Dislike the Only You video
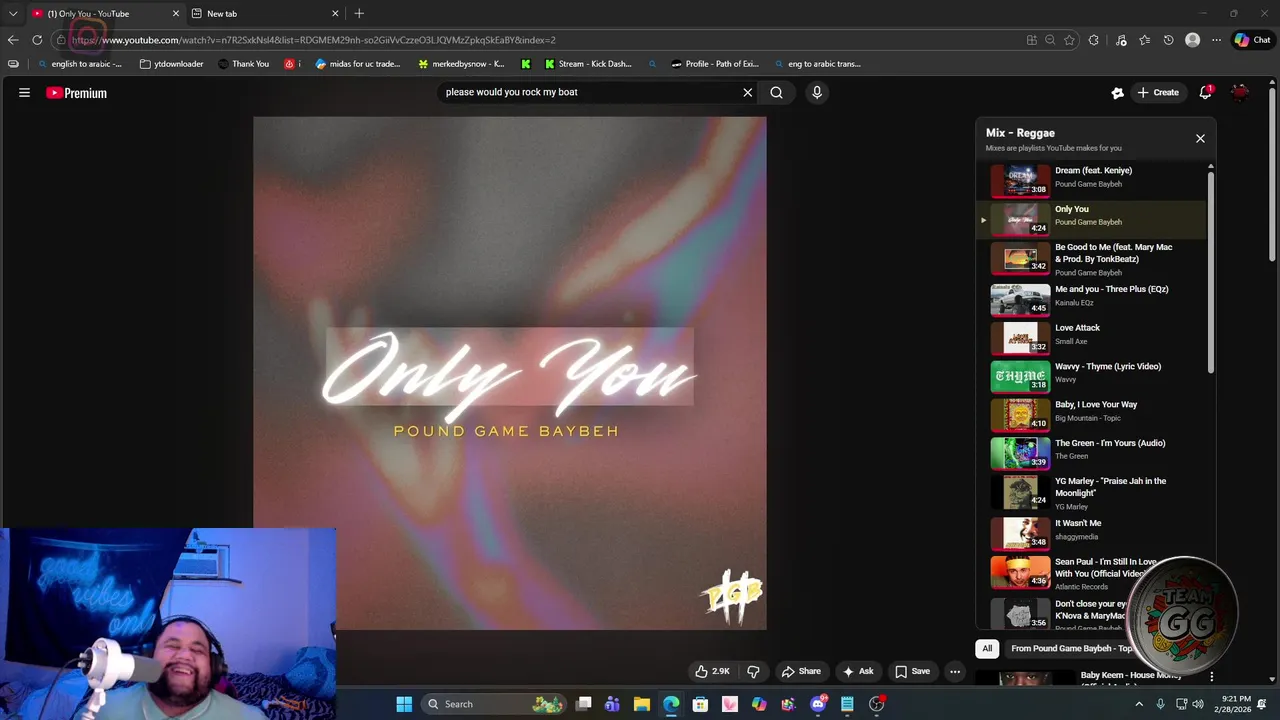 click(754, 671)
